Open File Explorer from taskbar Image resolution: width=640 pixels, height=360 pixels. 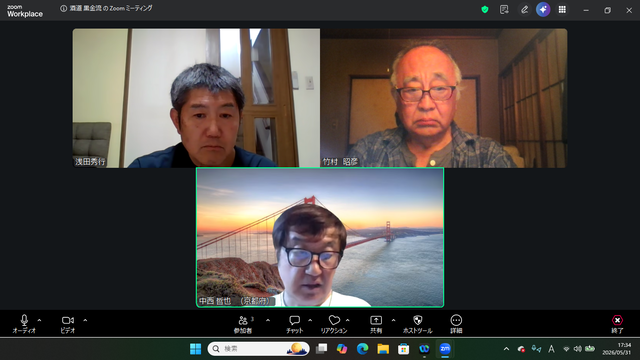click(x=383, y=349)
